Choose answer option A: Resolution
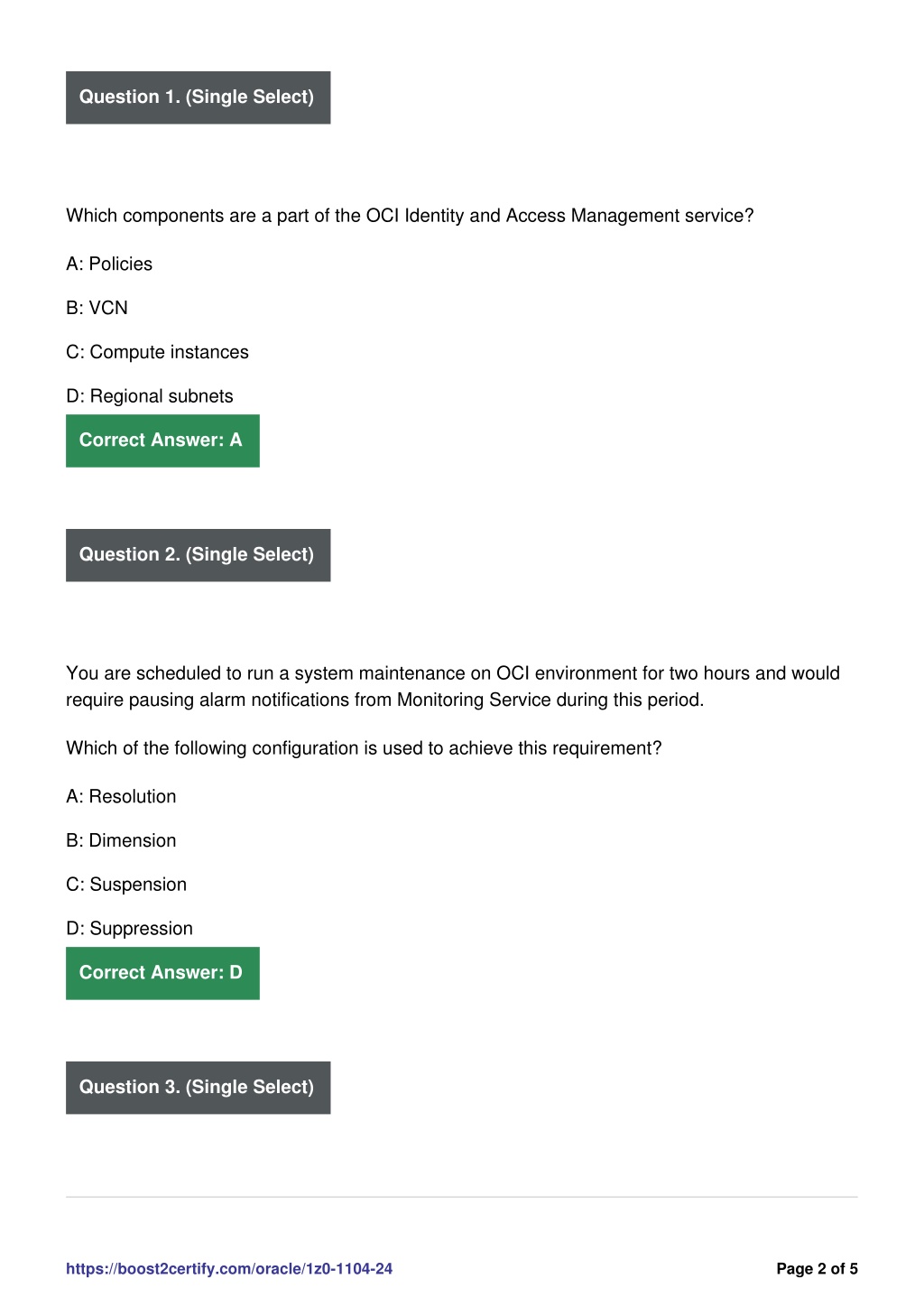Image resolution: width=924 pixels, height=1307 pixels. (x=121, y=797)
